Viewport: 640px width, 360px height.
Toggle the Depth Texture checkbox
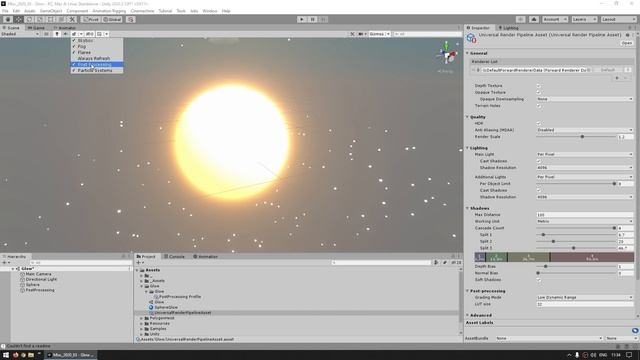pyautogui.click(x=538, y=86)
